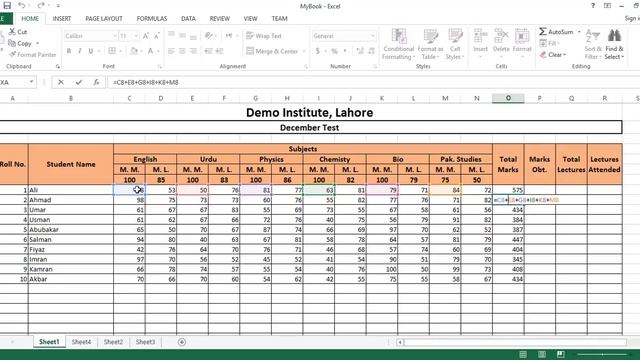Click inside the formula bar

point(372,82)
